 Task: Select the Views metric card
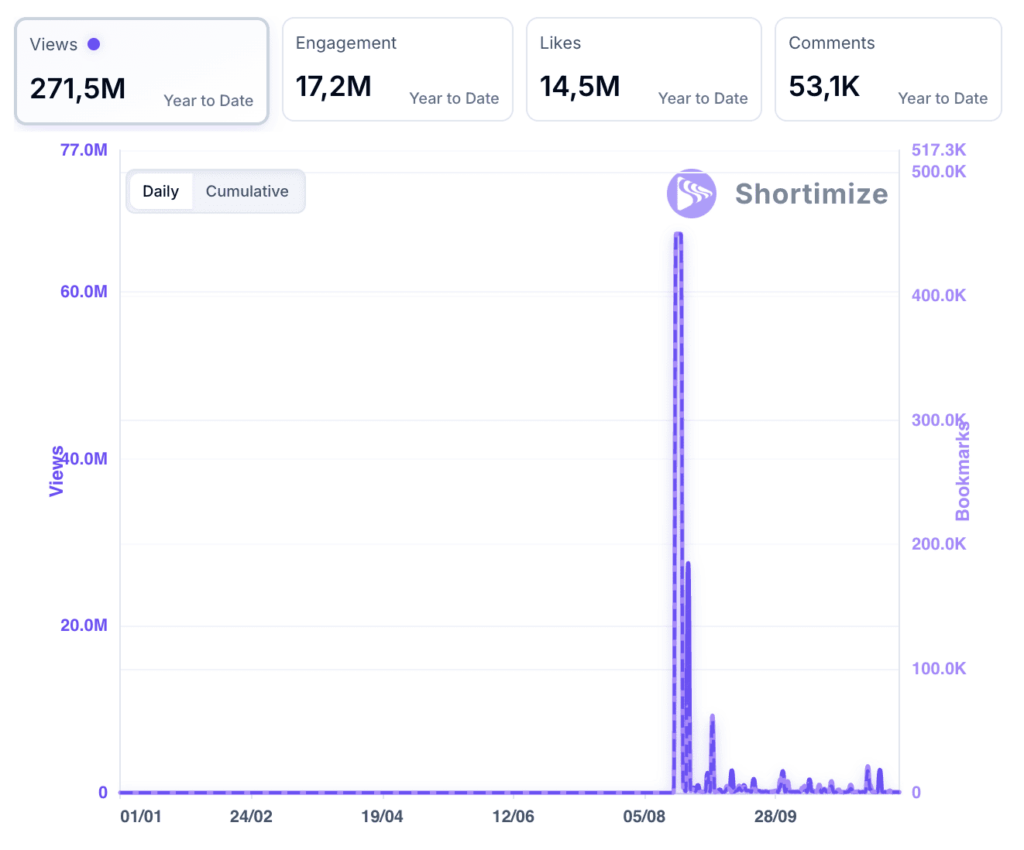point(141,71)
